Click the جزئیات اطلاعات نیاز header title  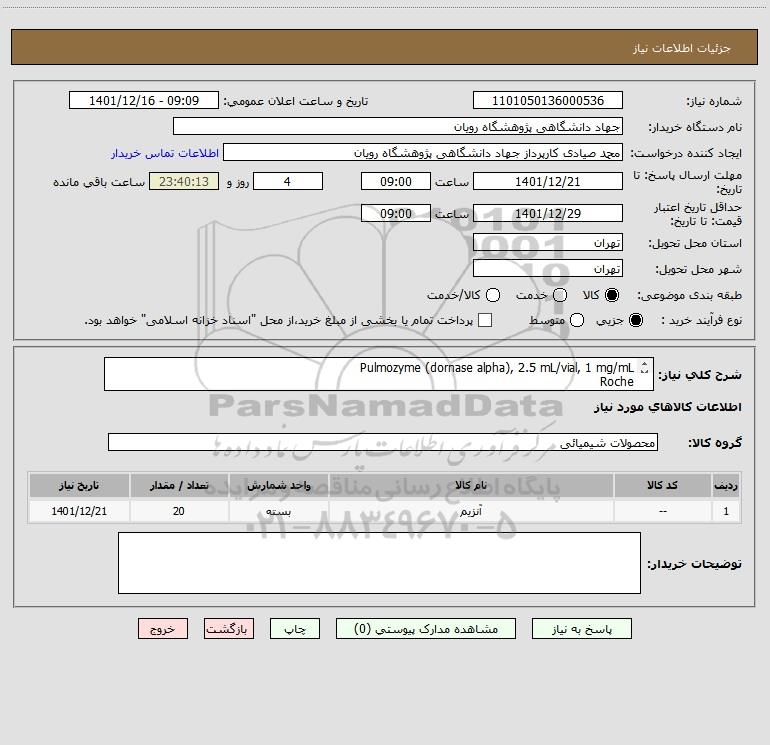[x=681, y=48]
